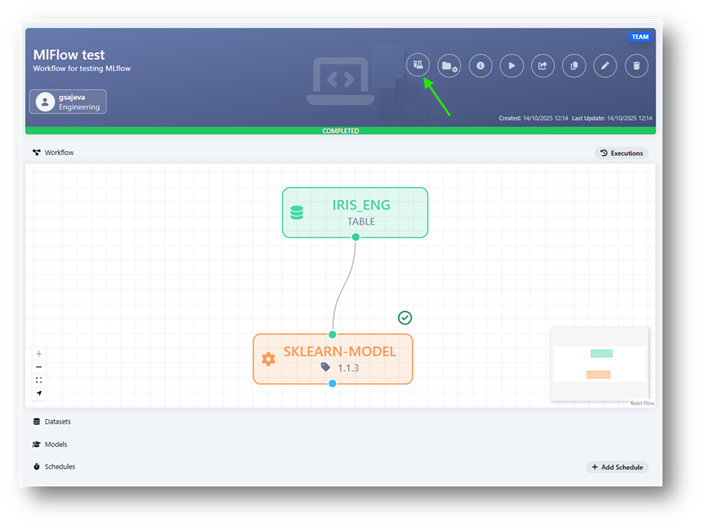Open the Executions history button
Image resolution: width=704 pixels, height=528 pixels.
[x=622, y=153]
